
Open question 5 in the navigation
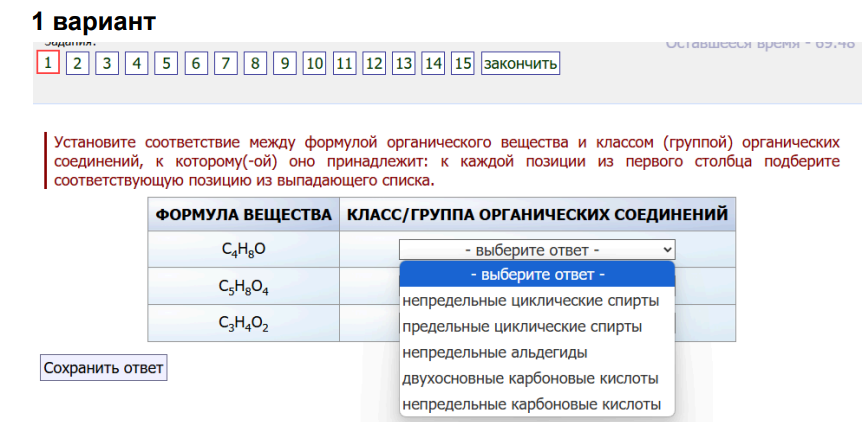tap(166, 64)
